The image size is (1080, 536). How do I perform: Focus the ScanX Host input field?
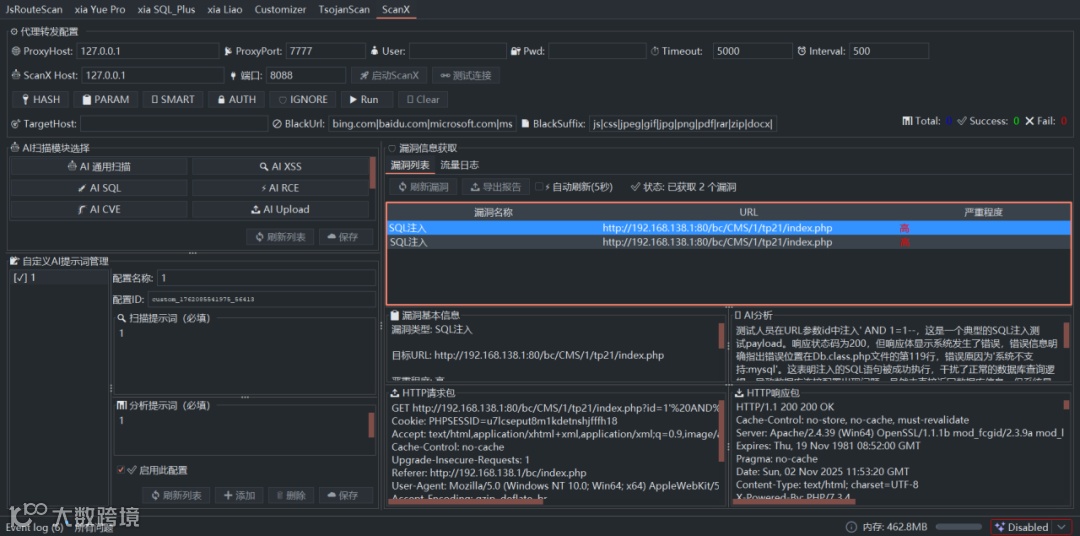[x=153, y=75]
